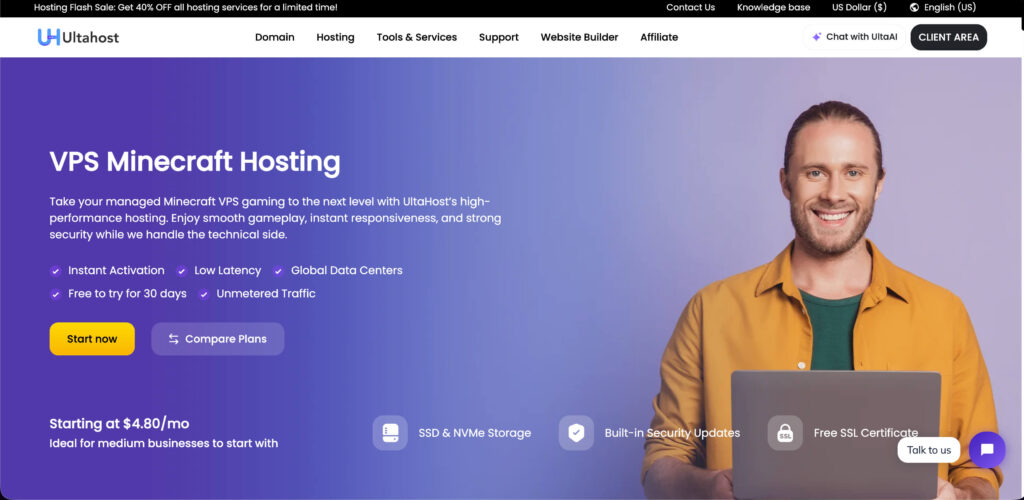Click the sparkle icon beside Chat with UltaAI
1024x500 pixels.
816,37
